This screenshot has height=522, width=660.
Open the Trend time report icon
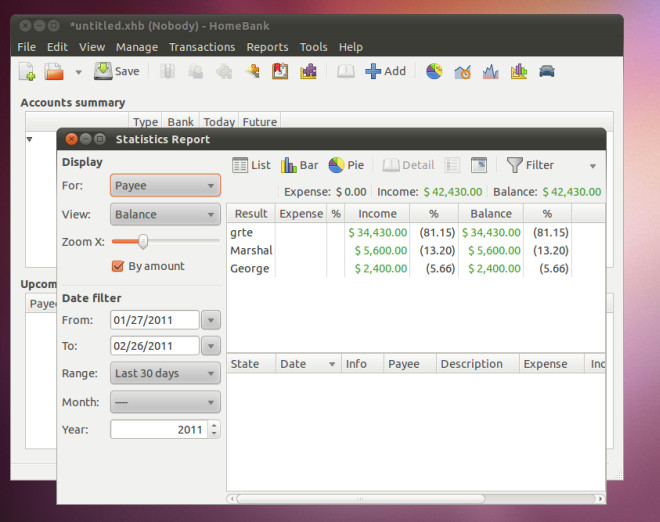coord(462,72)
